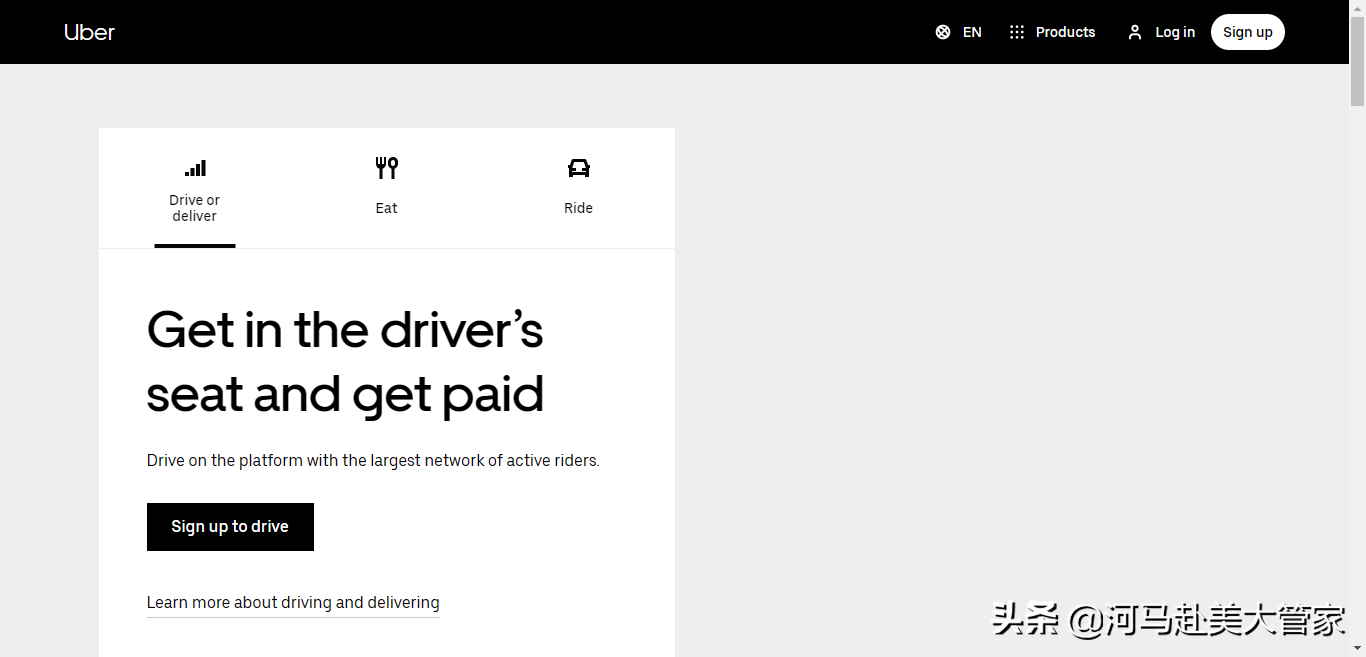Screen dimensions: 1366x657
Task: Click the Eat fork and knife icon
Action: (x=387, y=168)
